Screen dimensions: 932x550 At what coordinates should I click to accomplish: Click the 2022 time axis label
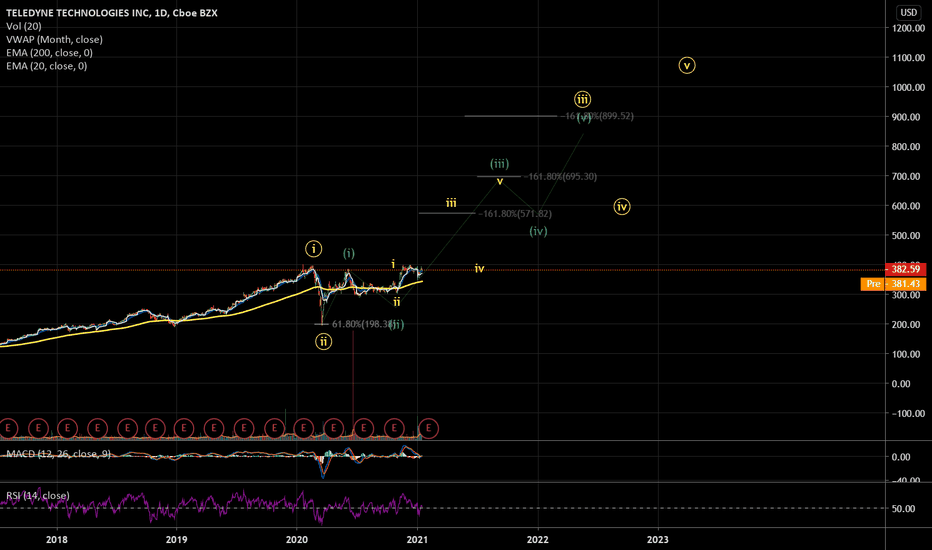point(538,540)
